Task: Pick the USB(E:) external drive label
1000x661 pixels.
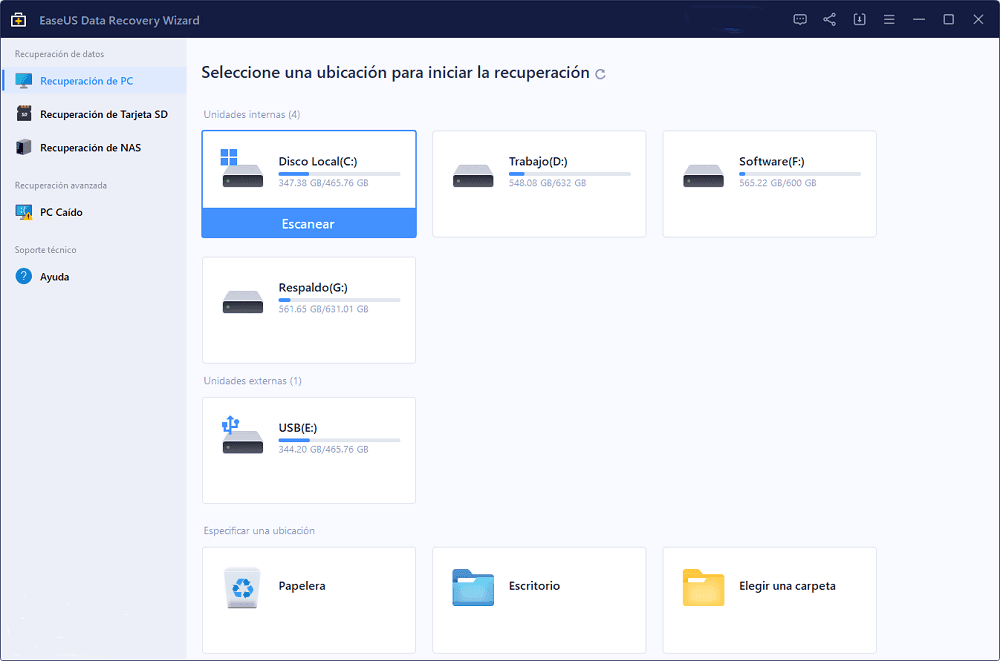Action: tap(298, 427)
